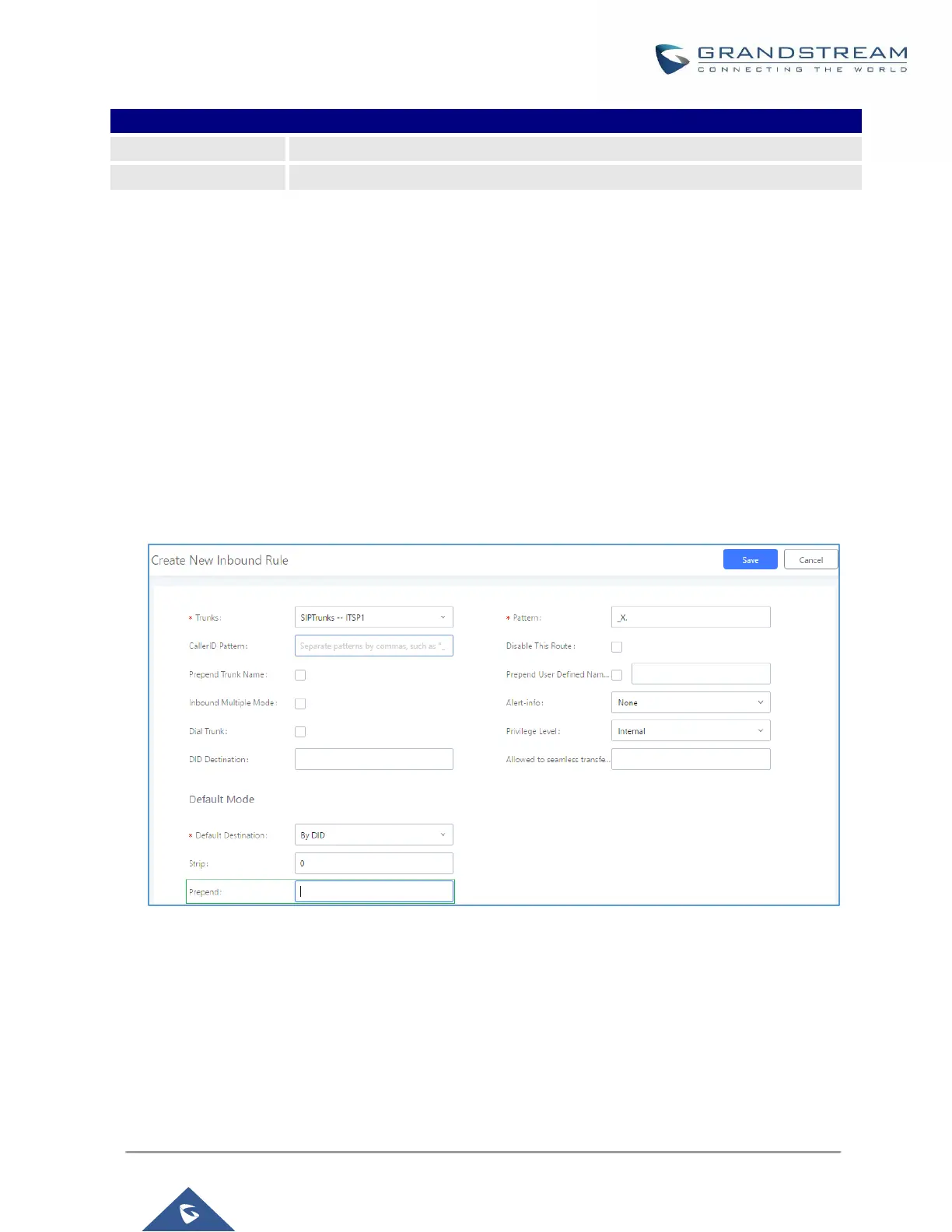952x1232 pixels.
Task: Click the CallerID Pattern input field
Action: click(x=373, y=646)
